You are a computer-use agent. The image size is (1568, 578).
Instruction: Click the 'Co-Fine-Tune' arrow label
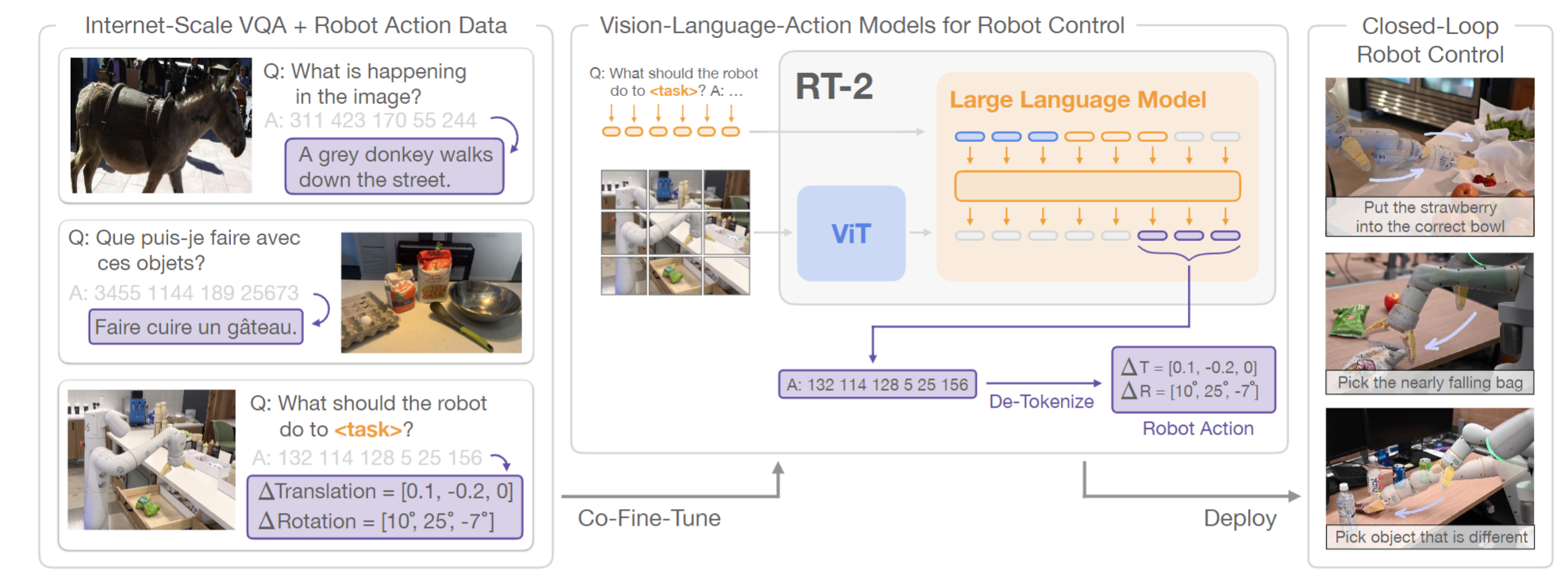coord(649,518)
